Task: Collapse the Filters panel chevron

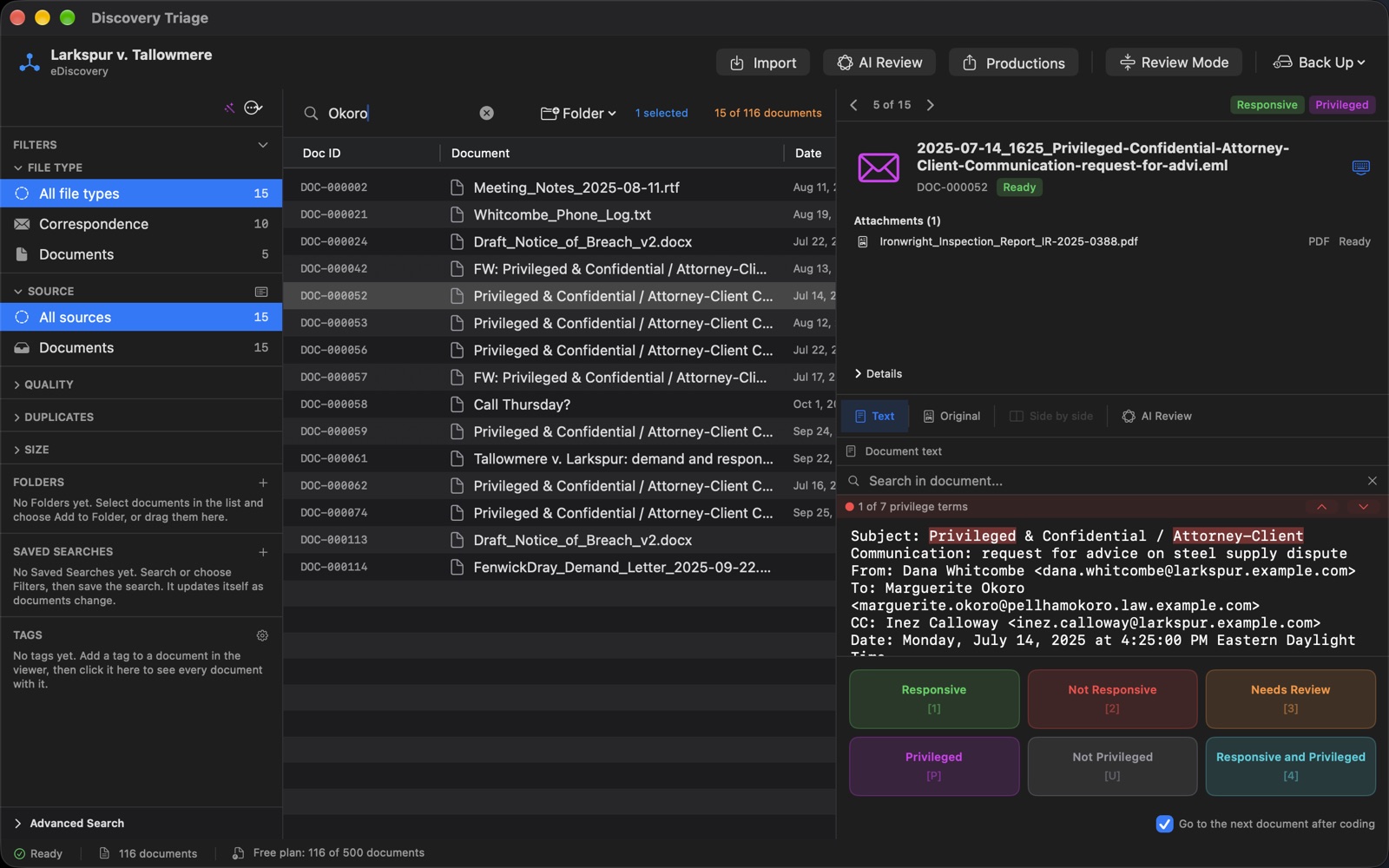Action: click(263, 145)
